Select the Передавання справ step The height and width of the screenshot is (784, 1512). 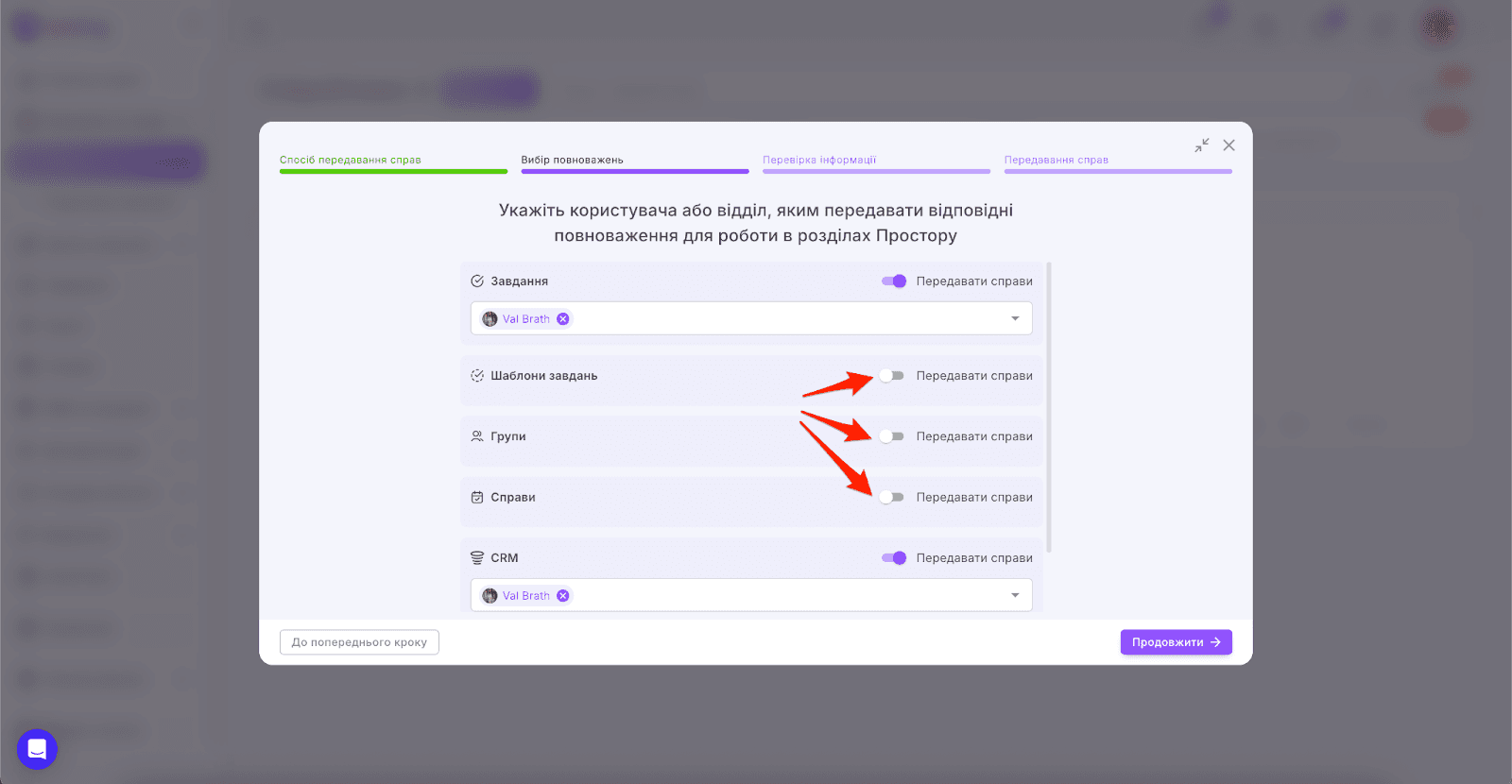point(1118,163)
